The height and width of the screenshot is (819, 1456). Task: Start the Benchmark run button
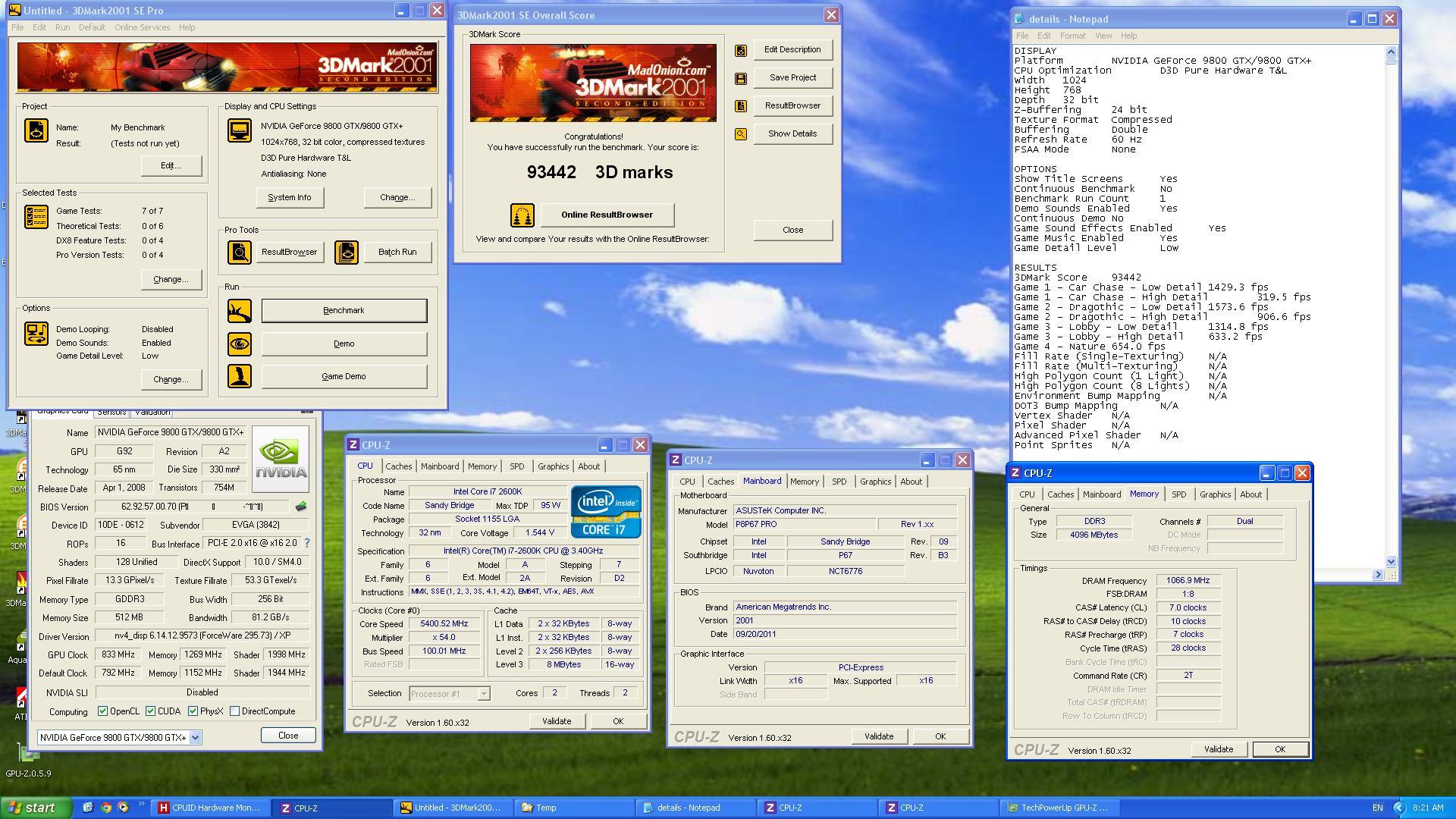(344, 310)
